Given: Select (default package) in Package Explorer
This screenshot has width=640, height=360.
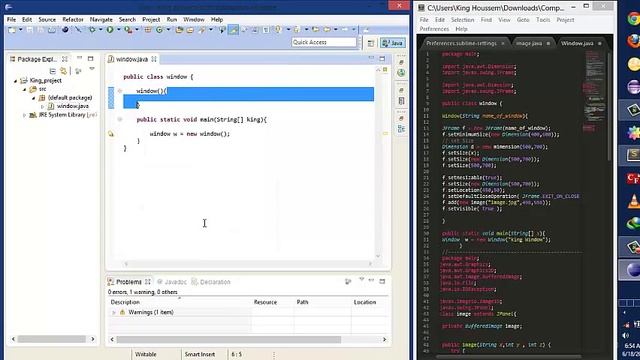Looking at the screenshot, I should 70,98.
